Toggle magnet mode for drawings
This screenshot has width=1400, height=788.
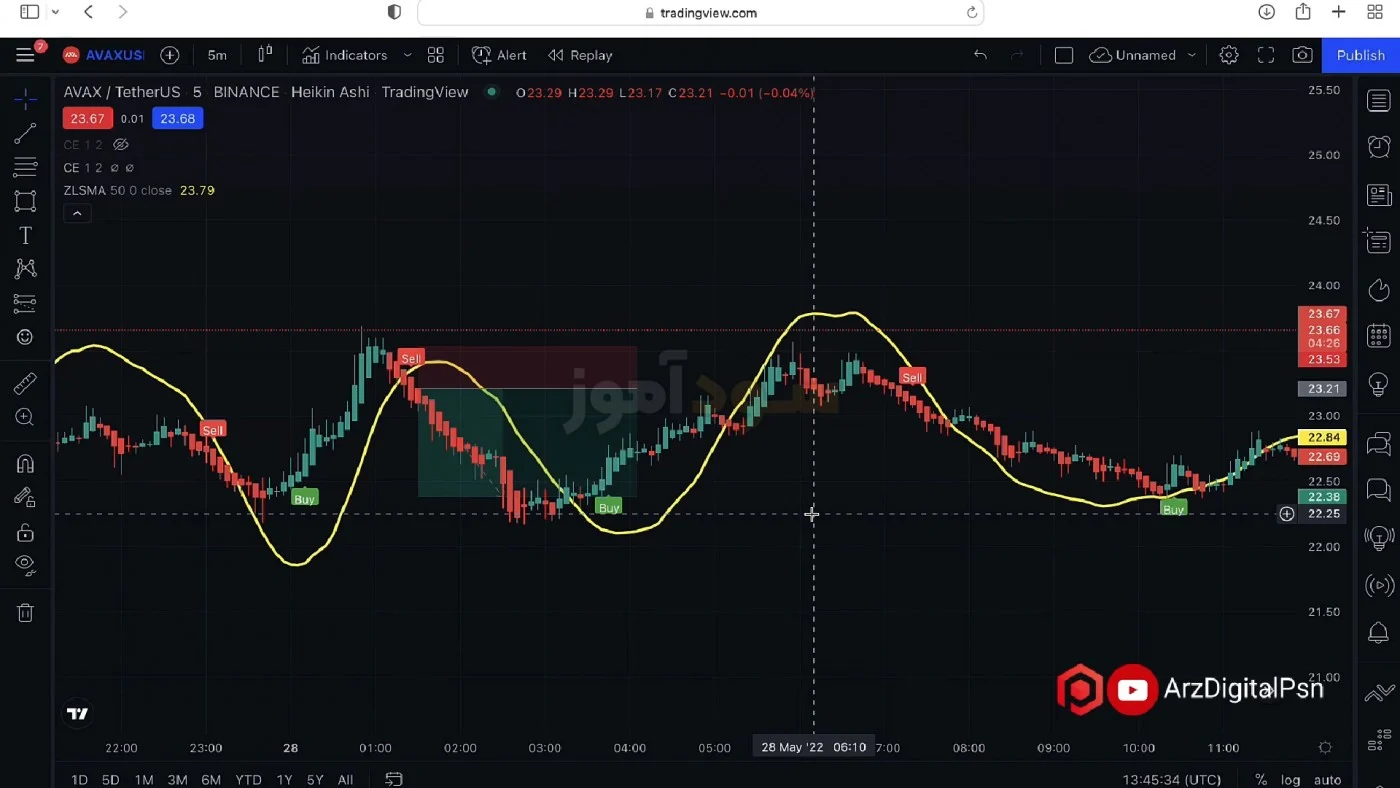coord(26,463)
